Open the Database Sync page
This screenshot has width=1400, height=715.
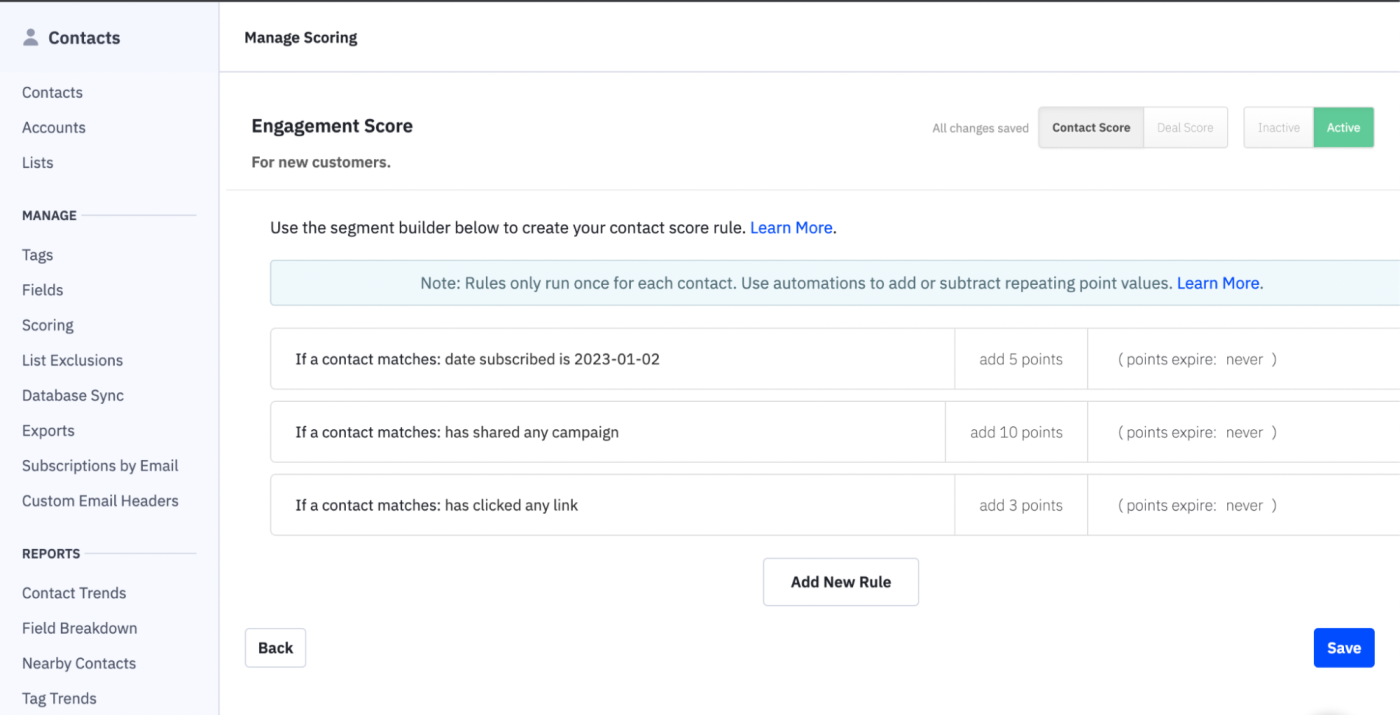click(73, 396)
